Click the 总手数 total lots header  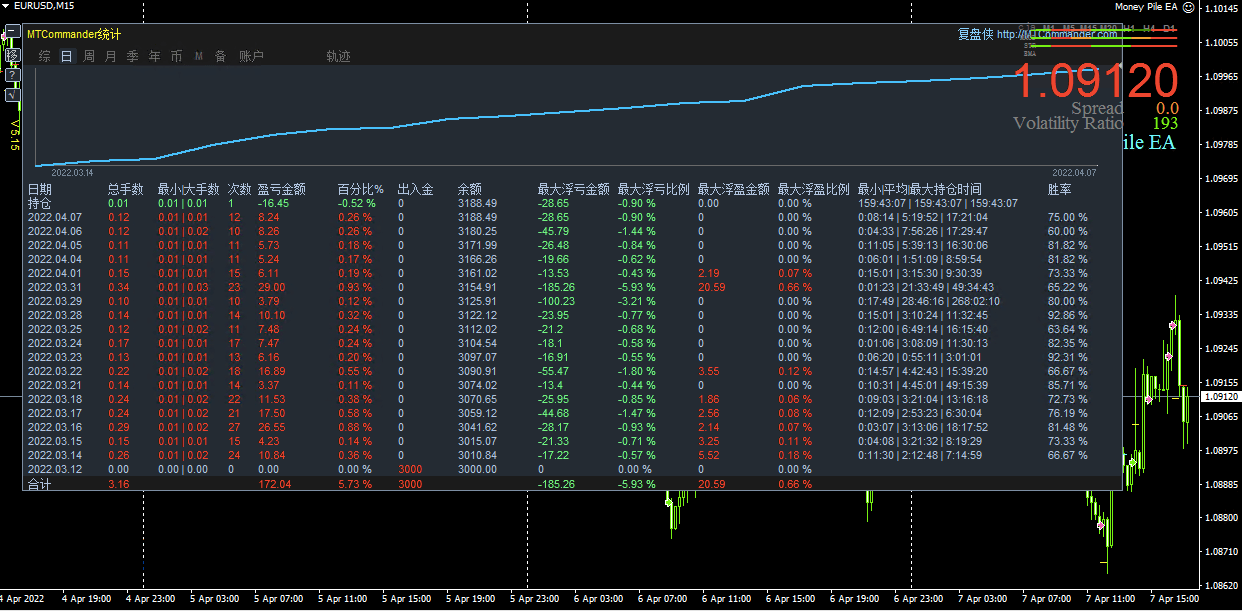pyautogui.click(x=126, y=189)
